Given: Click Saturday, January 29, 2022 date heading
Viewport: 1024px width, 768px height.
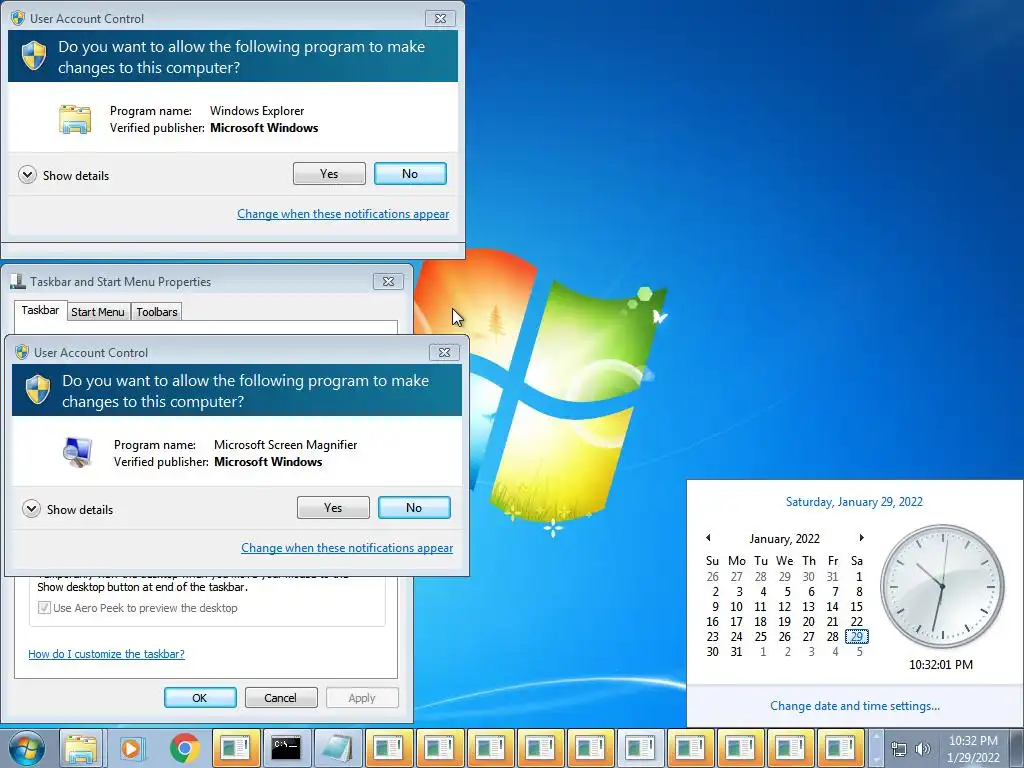Looking at the screenshot, I should click(854, 502).
